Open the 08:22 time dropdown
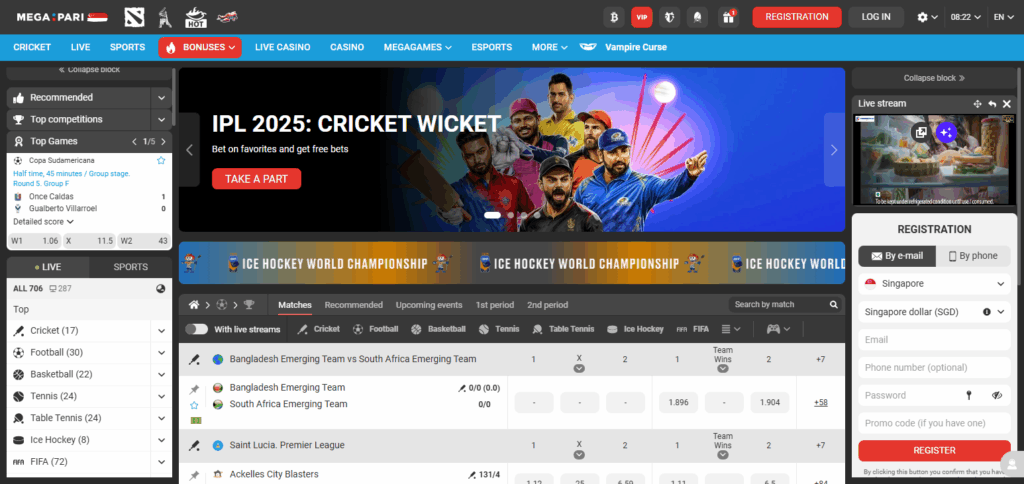Viewport: 1024px width, 484px height. pyautogui.click(x=966, y=17)
